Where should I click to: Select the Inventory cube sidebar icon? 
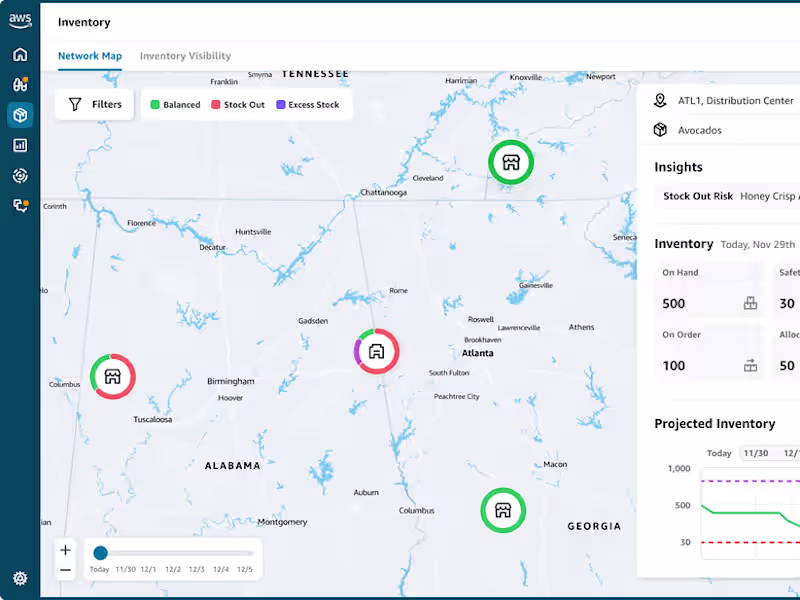pos(20,115)
